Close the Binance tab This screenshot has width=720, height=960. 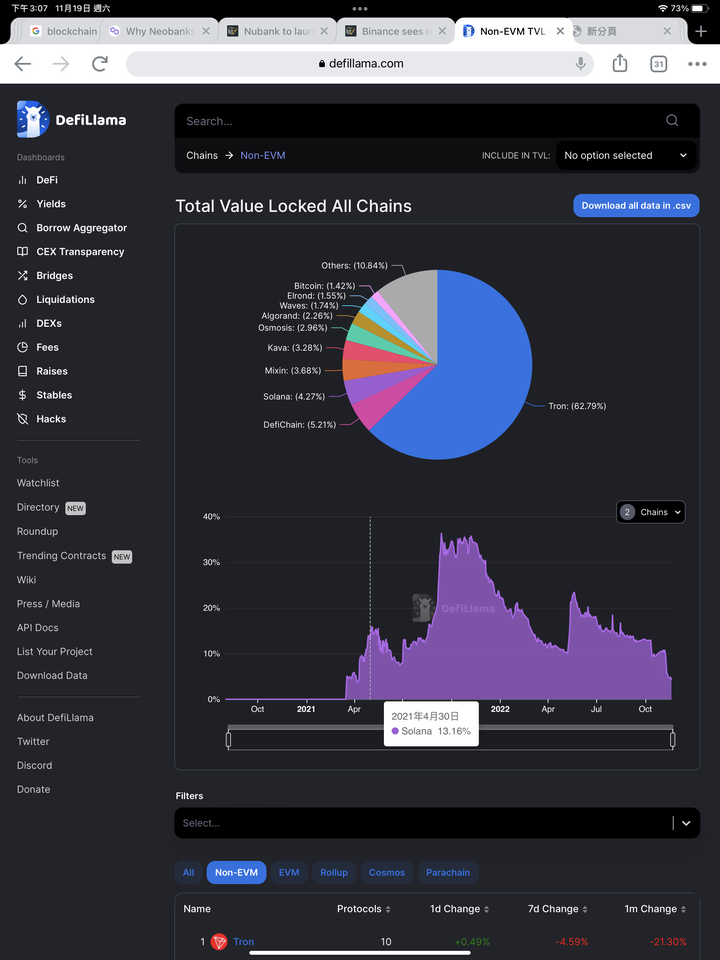[442, 31]
